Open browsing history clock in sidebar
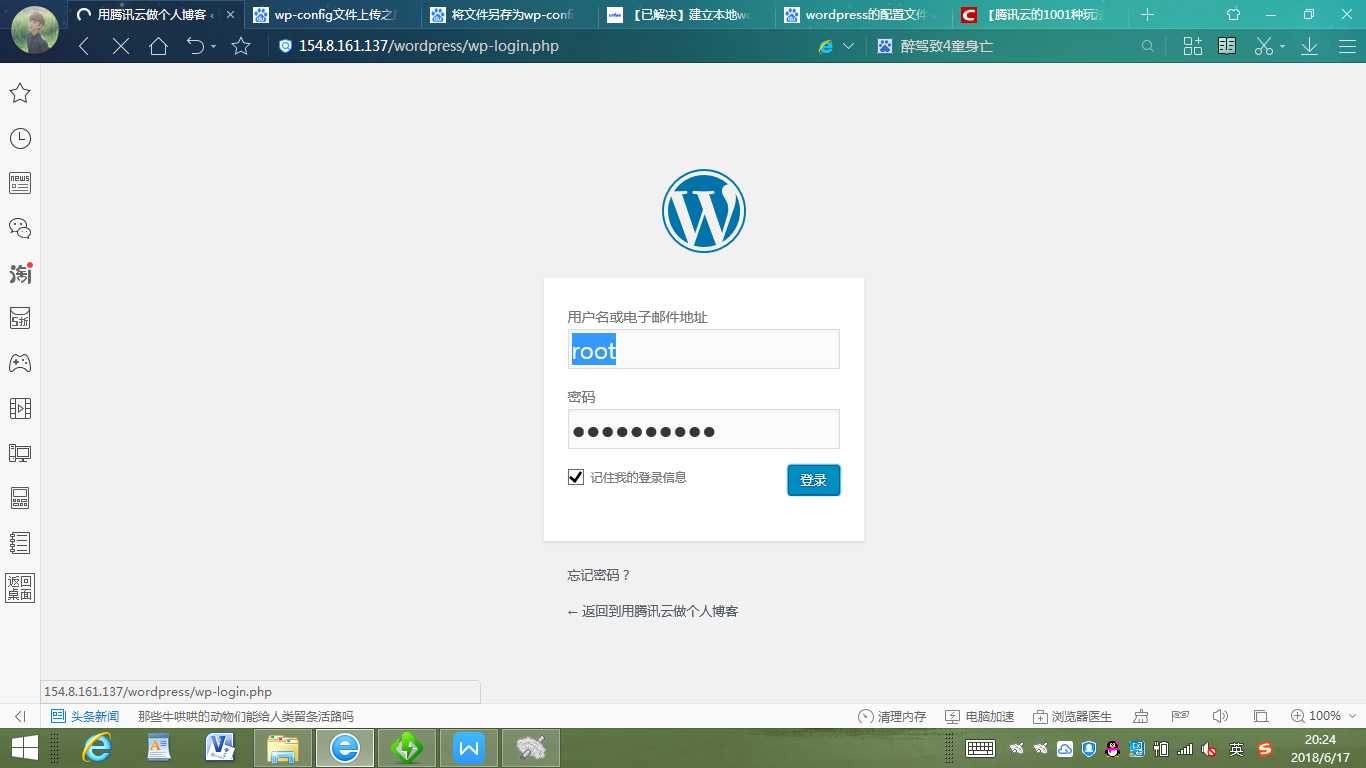The image size is (1366, 768). click(x=20, y=138)
